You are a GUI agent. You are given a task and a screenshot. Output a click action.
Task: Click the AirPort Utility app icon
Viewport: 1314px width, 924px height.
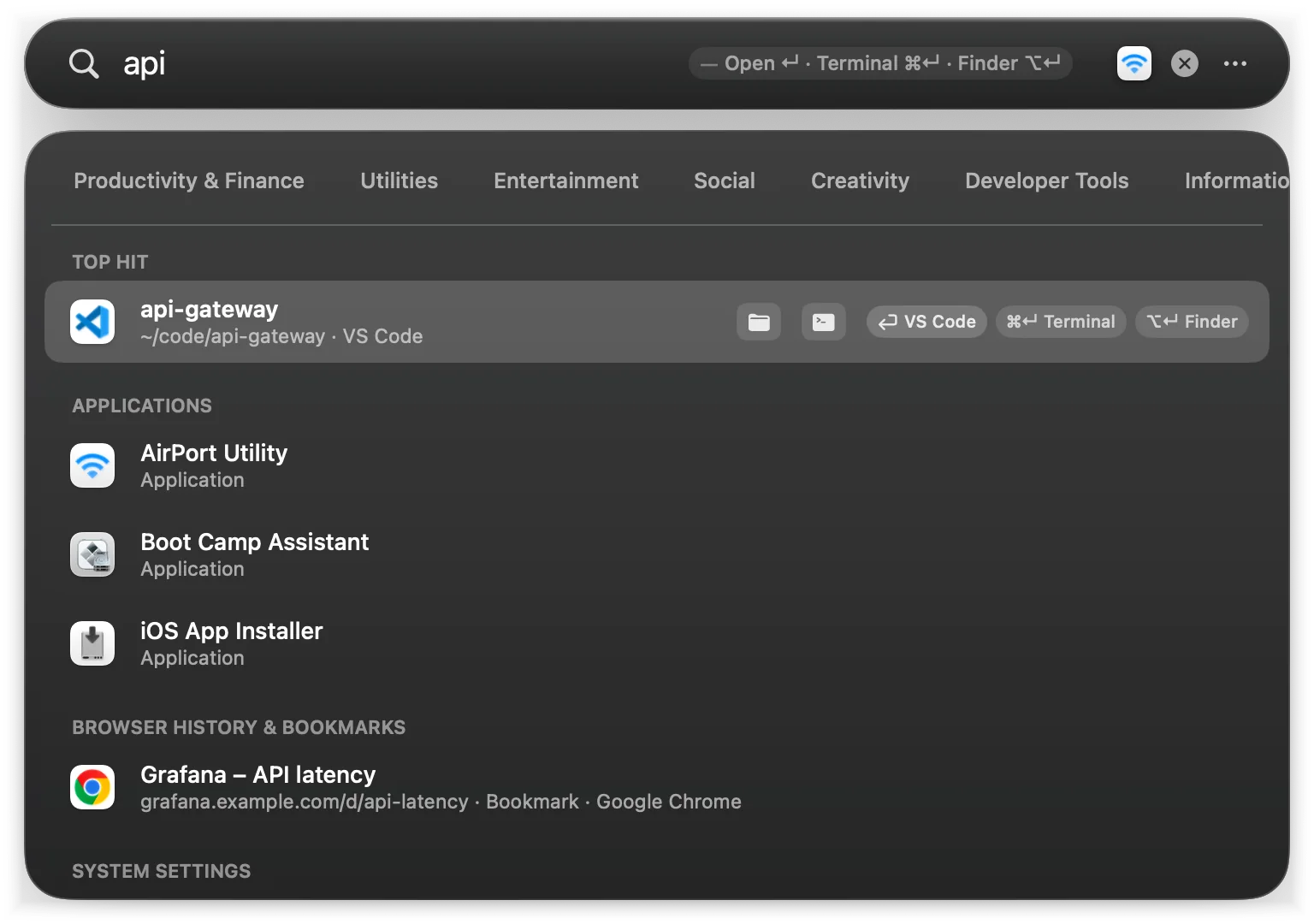click(92, 465)
